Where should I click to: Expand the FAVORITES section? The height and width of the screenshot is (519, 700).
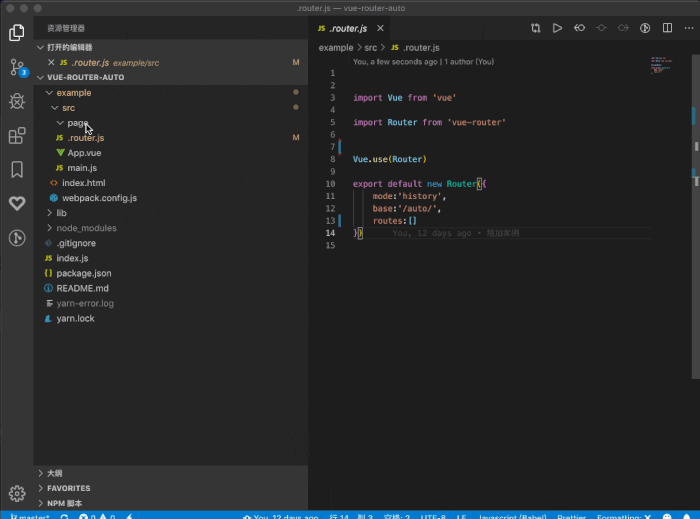pyautogui.click(x=68, y=488)
